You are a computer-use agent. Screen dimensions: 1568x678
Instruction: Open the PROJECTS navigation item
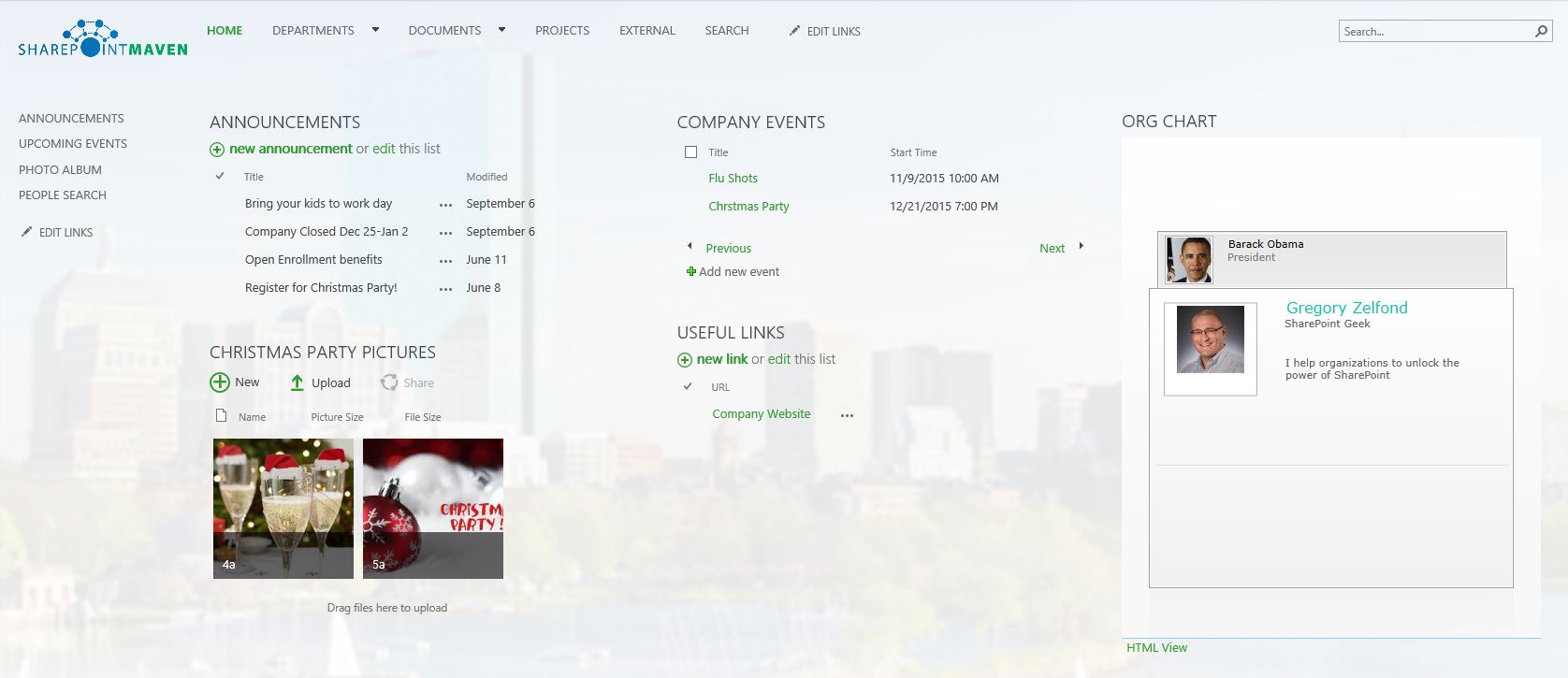click(x=562, y=31)
